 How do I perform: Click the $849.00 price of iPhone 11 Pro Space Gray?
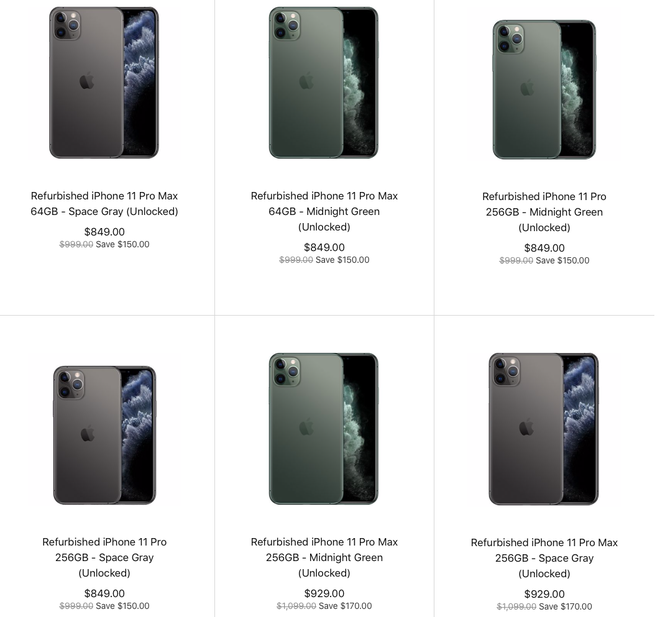pos(104,593)
